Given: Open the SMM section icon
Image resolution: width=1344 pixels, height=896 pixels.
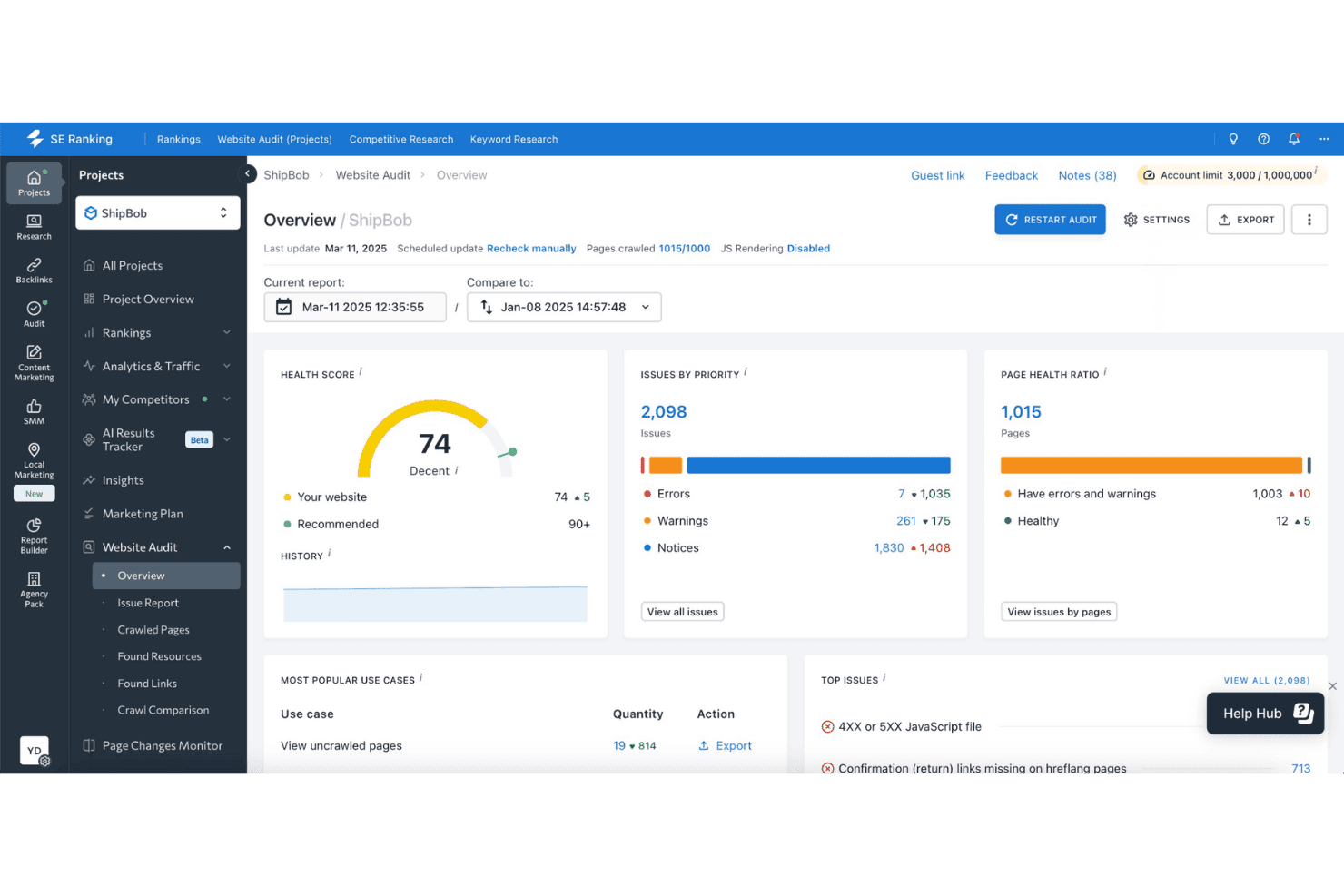Looking at the screenshot, I should tap(34, 411).
